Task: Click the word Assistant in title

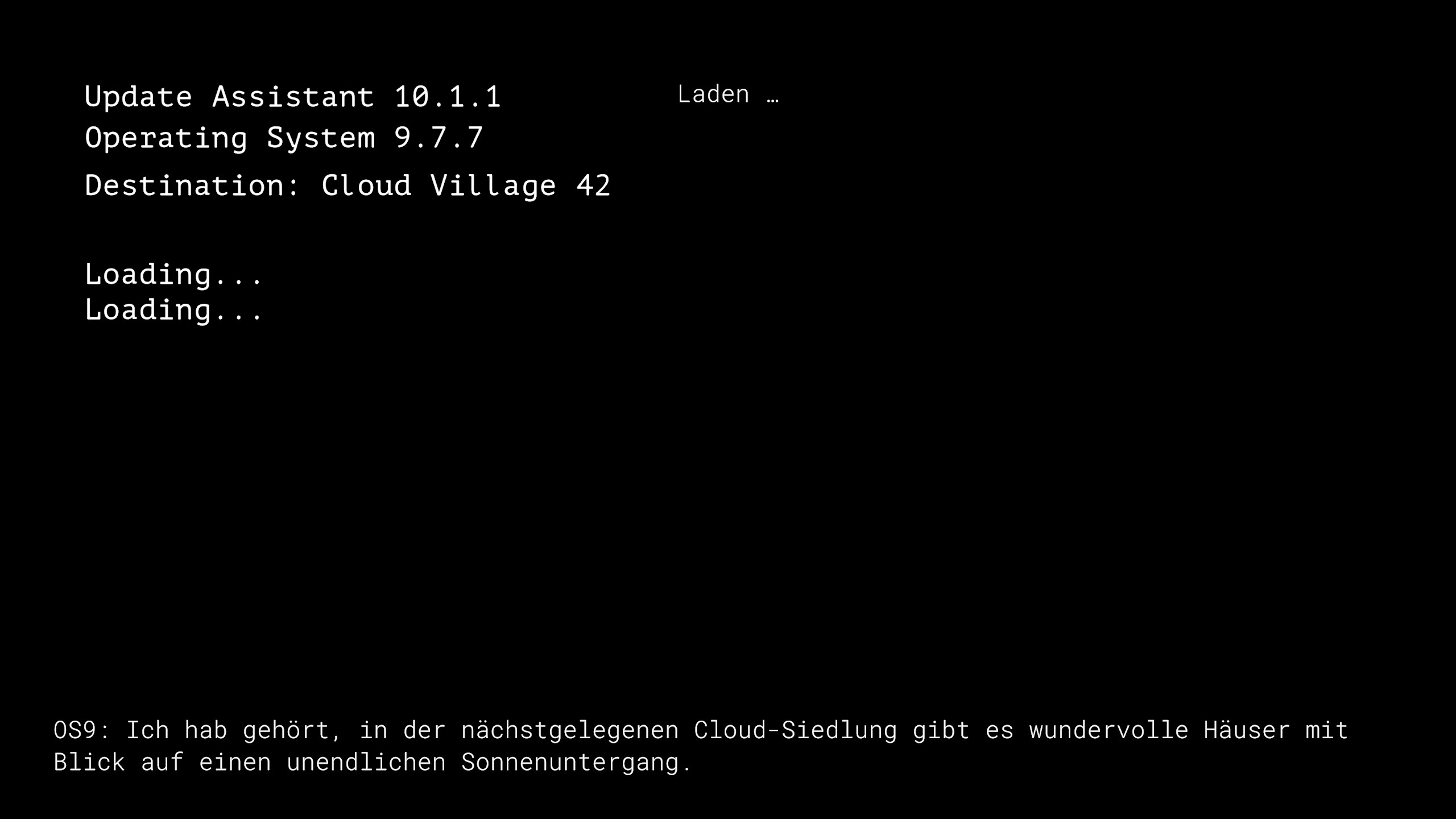Action: pyautogui.click(x=293, y=97)
